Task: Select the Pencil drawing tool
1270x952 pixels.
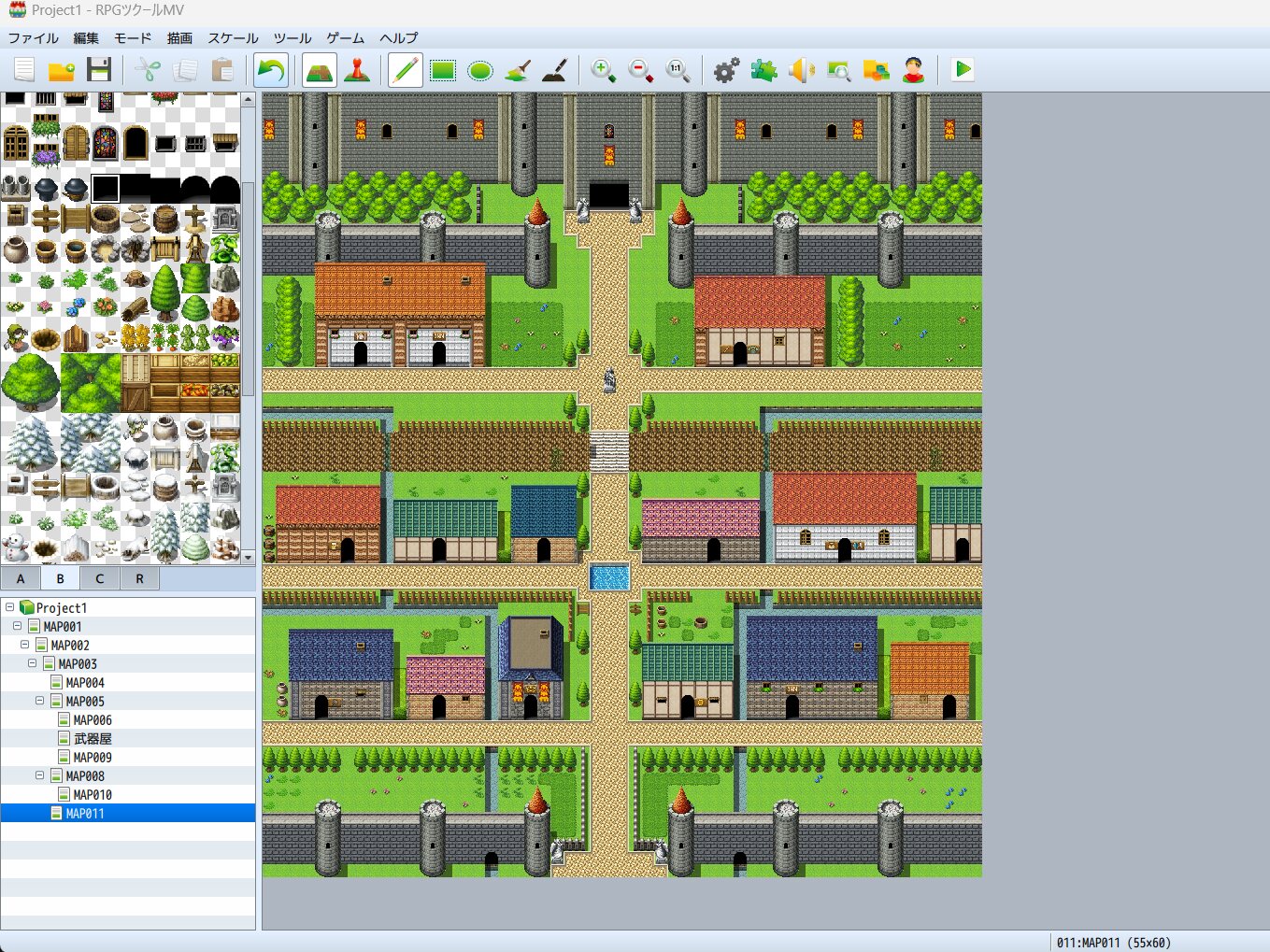Action: tap(406, 70)
